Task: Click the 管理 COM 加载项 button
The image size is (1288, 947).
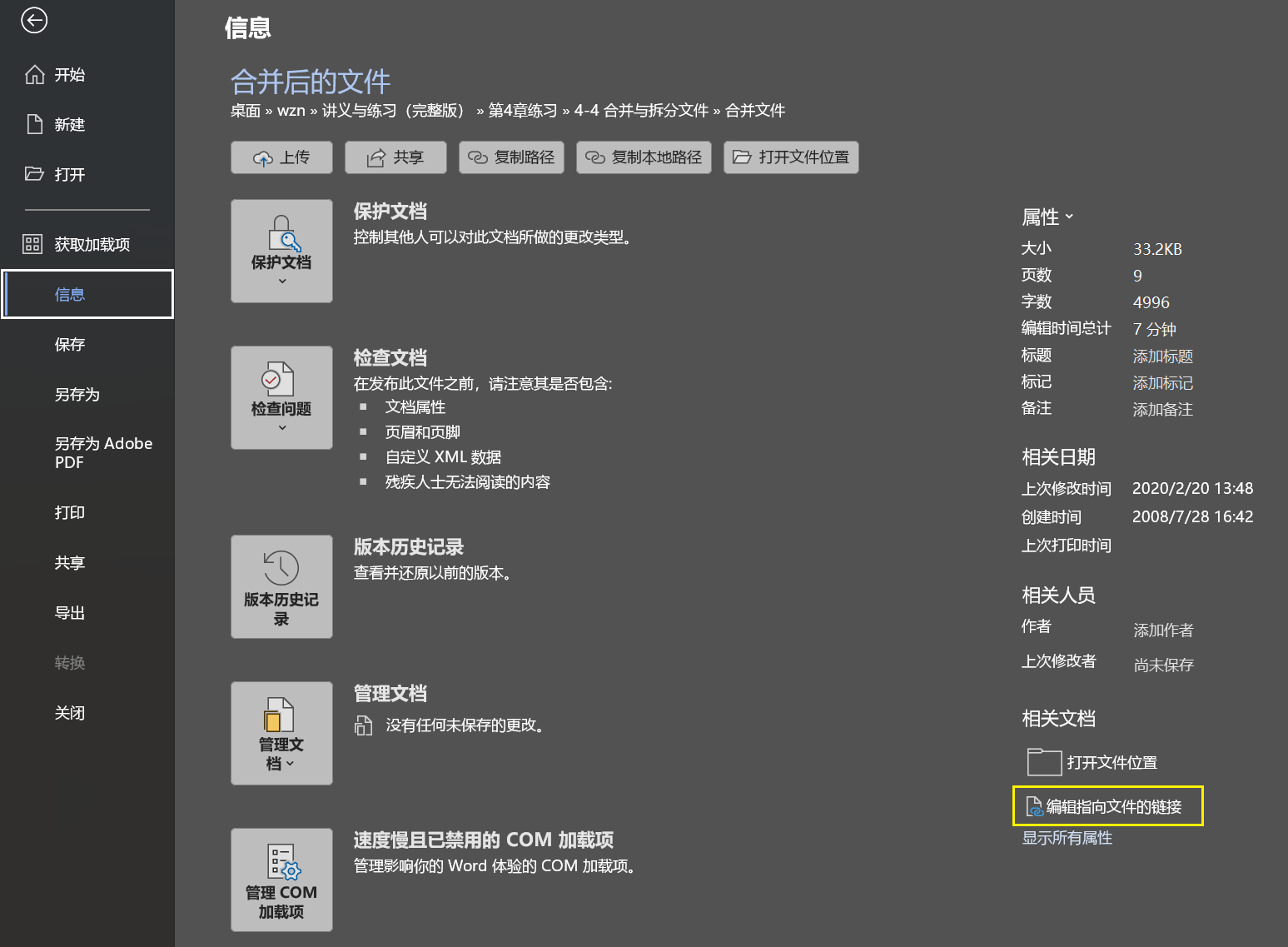Action: pyautogui.click(x=281, y=880)
